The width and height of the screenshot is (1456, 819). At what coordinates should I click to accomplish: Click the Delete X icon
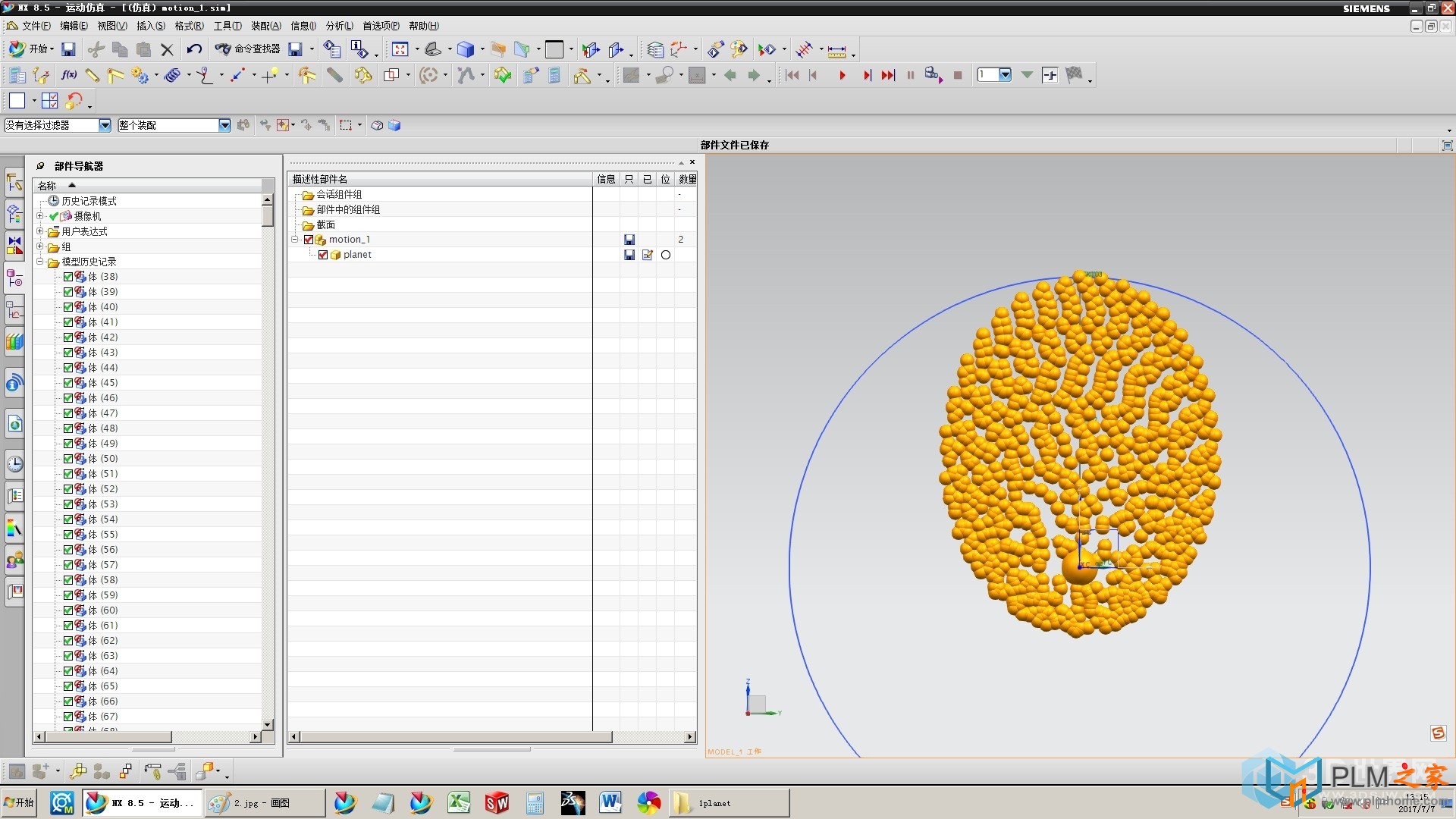tap(168, 50)
